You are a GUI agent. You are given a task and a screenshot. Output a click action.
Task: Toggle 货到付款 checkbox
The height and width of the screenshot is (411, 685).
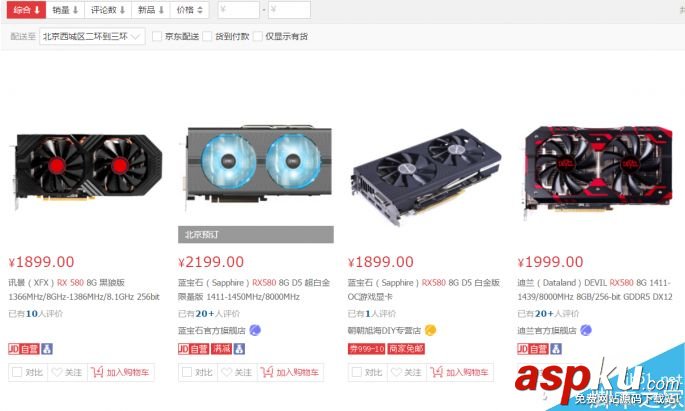tap(208, 36)
